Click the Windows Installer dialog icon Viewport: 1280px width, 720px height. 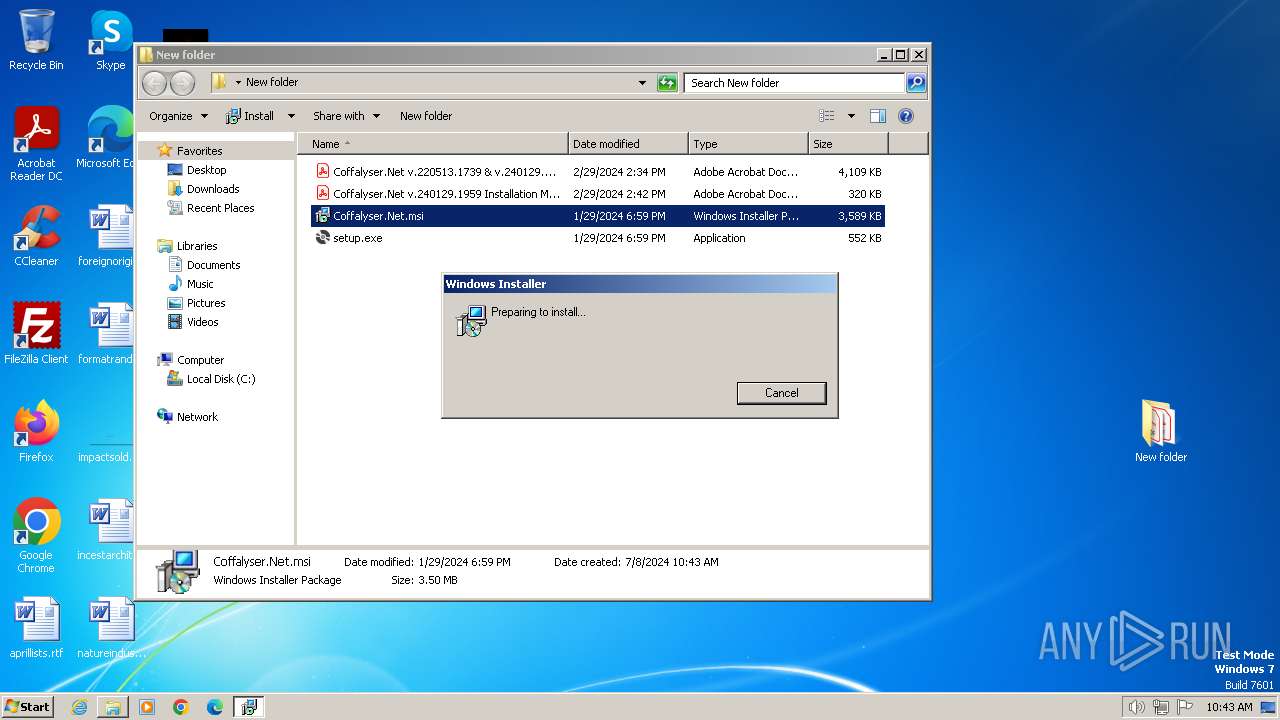(470, 320)
